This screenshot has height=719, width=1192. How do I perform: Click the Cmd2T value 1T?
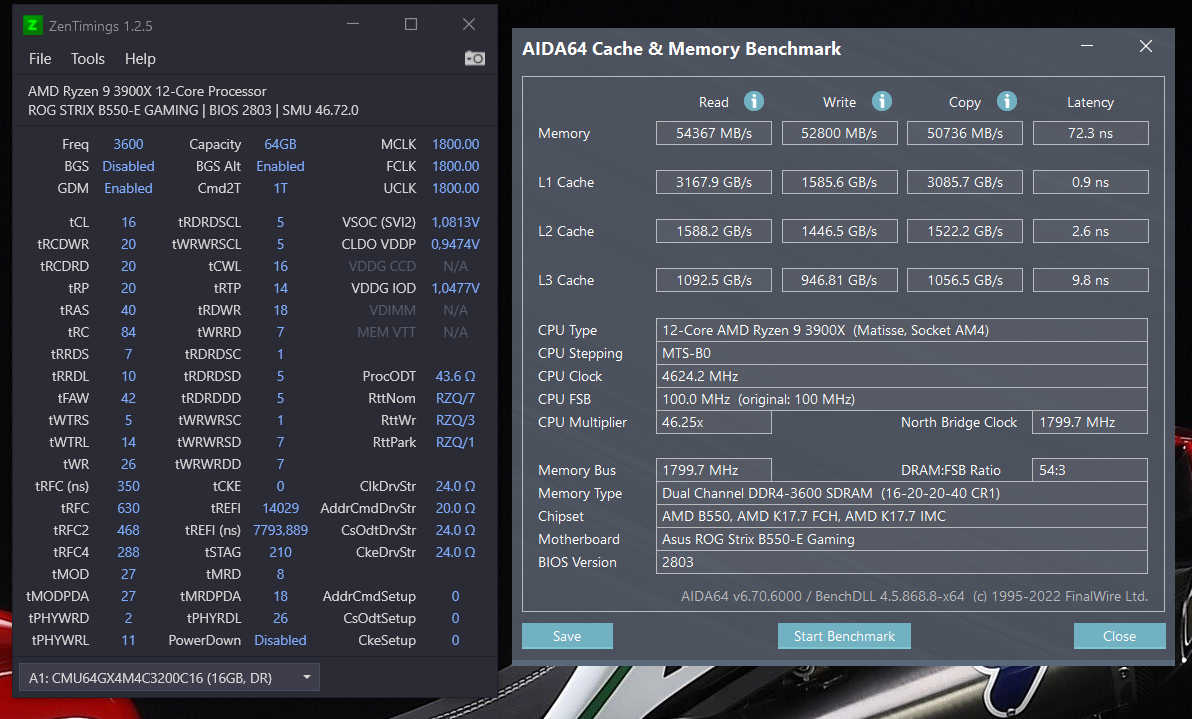tap(281, 188)
